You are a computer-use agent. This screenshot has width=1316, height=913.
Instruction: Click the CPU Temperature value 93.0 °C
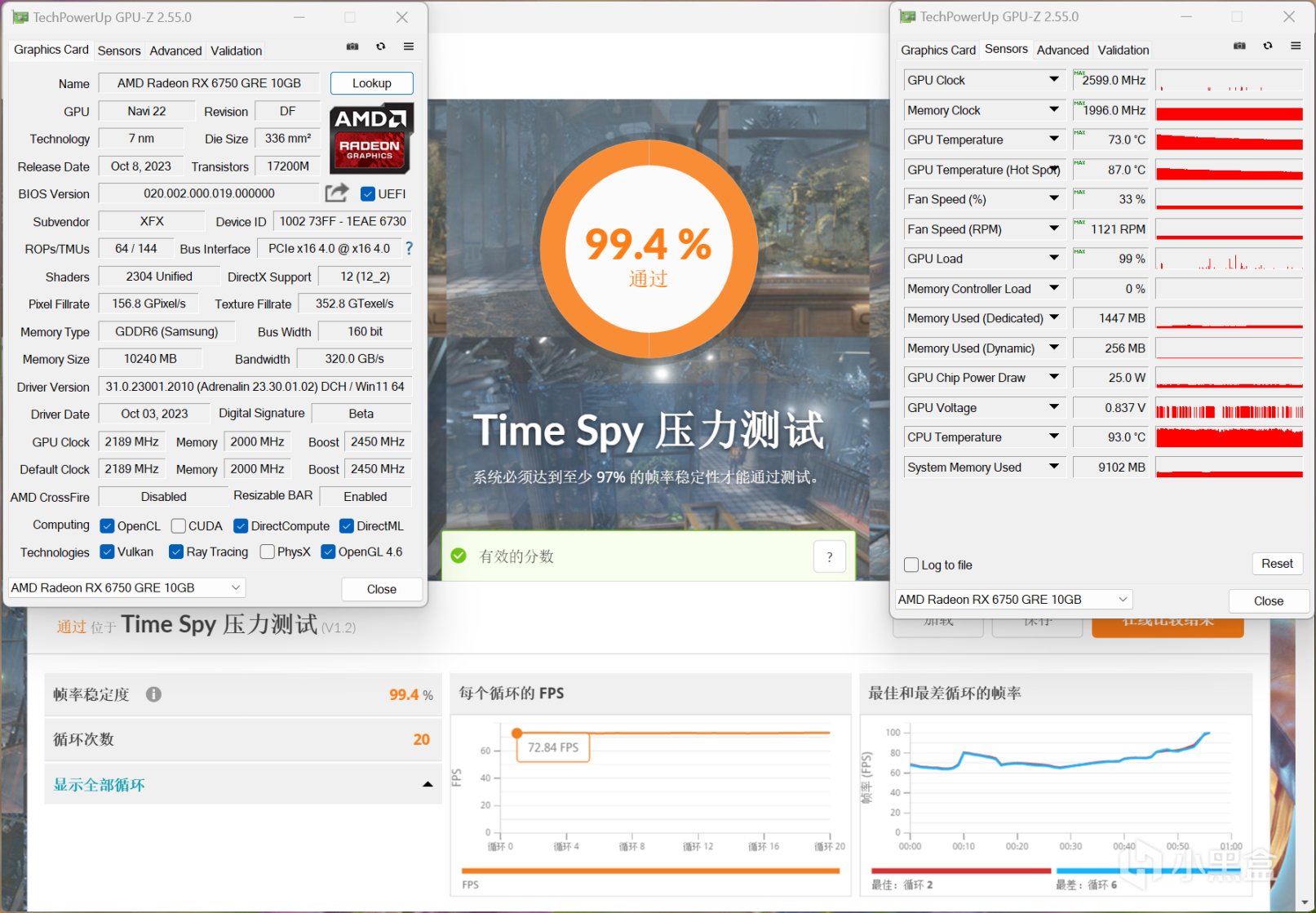coord(1110,437)
